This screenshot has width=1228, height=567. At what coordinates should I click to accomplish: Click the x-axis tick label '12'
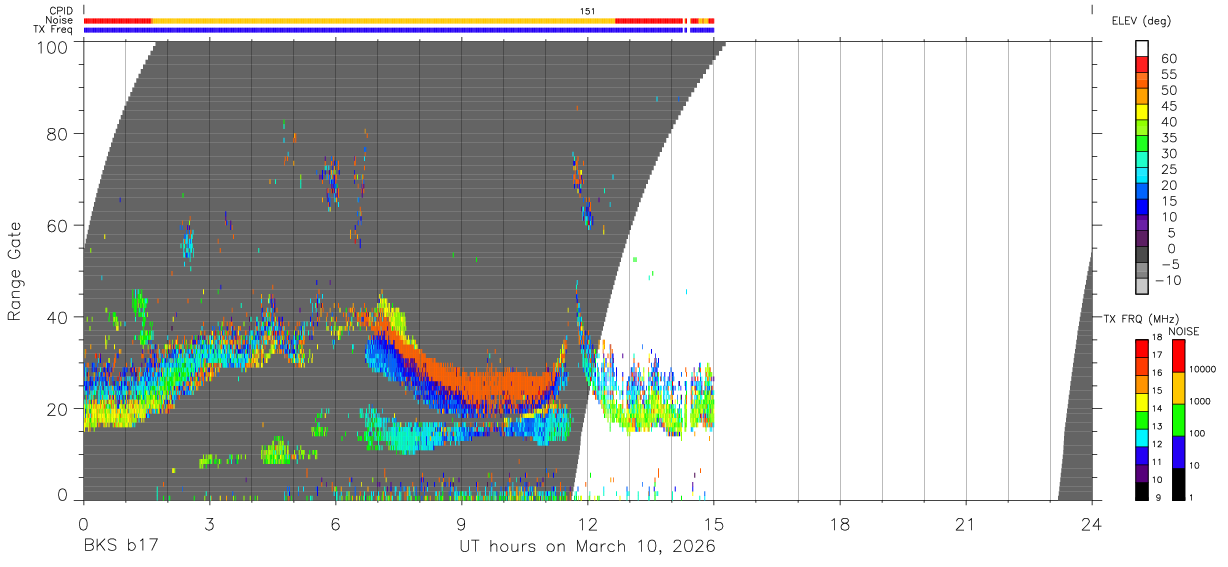587,523
